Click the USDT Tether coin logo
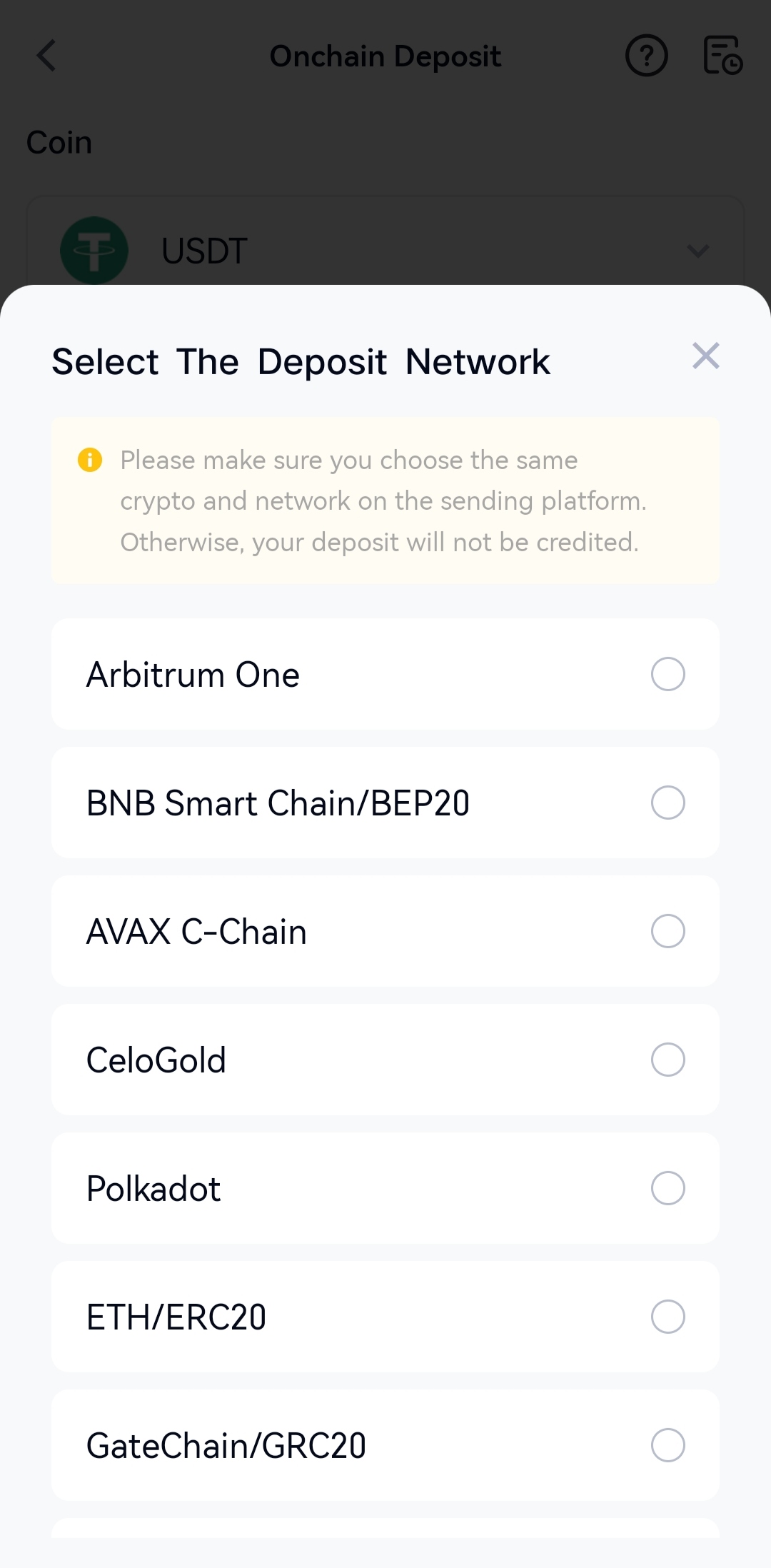The width and height of the screenshot is (771, 1568). [94, 251]
